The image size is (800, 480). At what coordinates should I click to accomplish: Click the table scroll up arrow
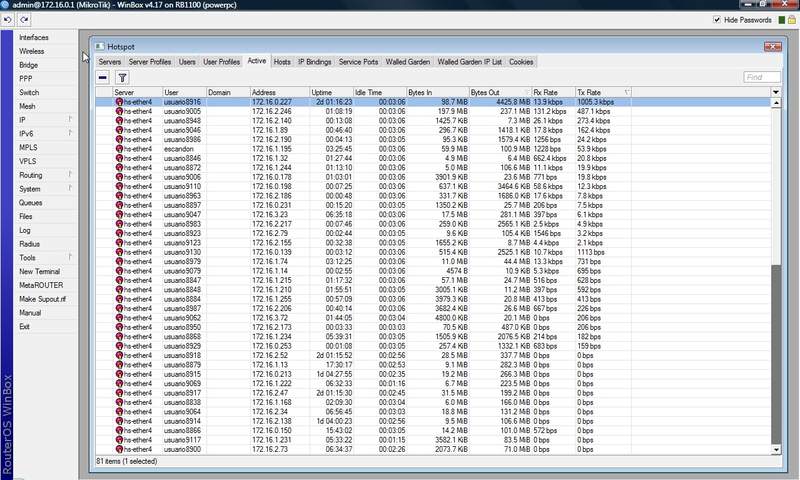pos(776,103)
